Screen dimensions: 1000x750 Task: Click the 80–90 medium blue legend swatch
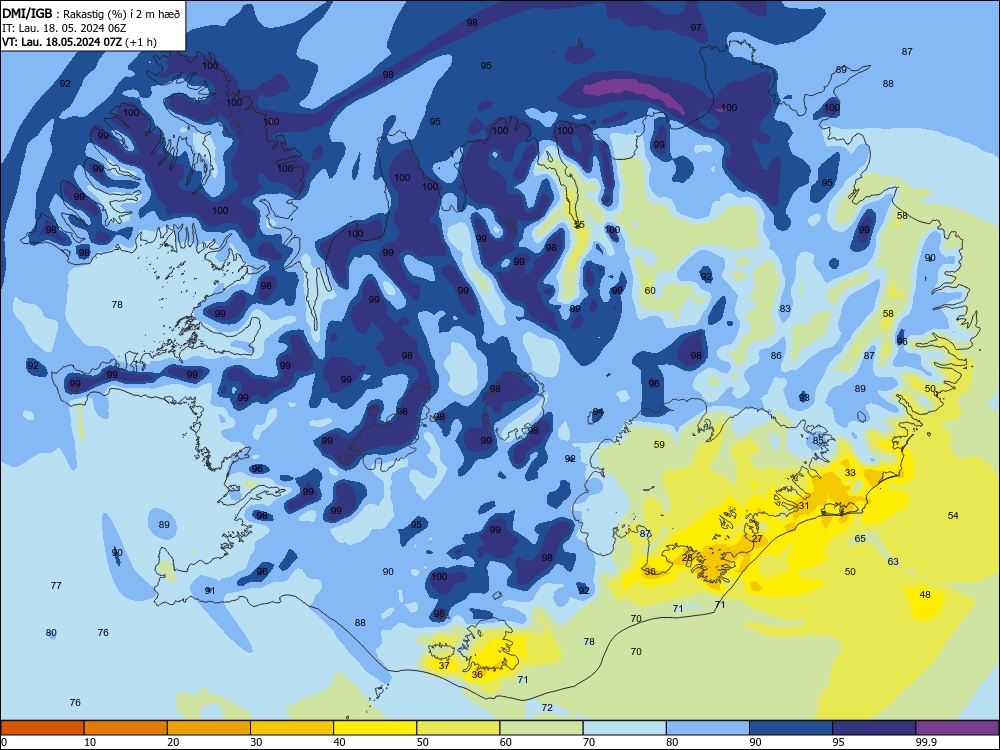point(708,728)
